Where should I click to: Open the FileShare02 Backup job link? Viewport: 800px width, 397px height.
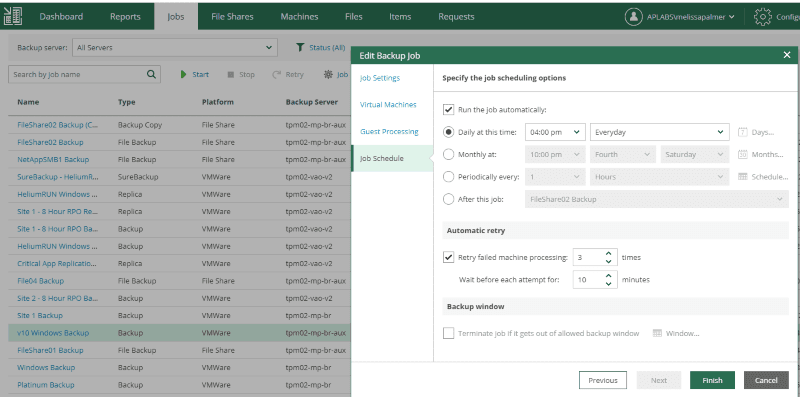pos(50,142)
